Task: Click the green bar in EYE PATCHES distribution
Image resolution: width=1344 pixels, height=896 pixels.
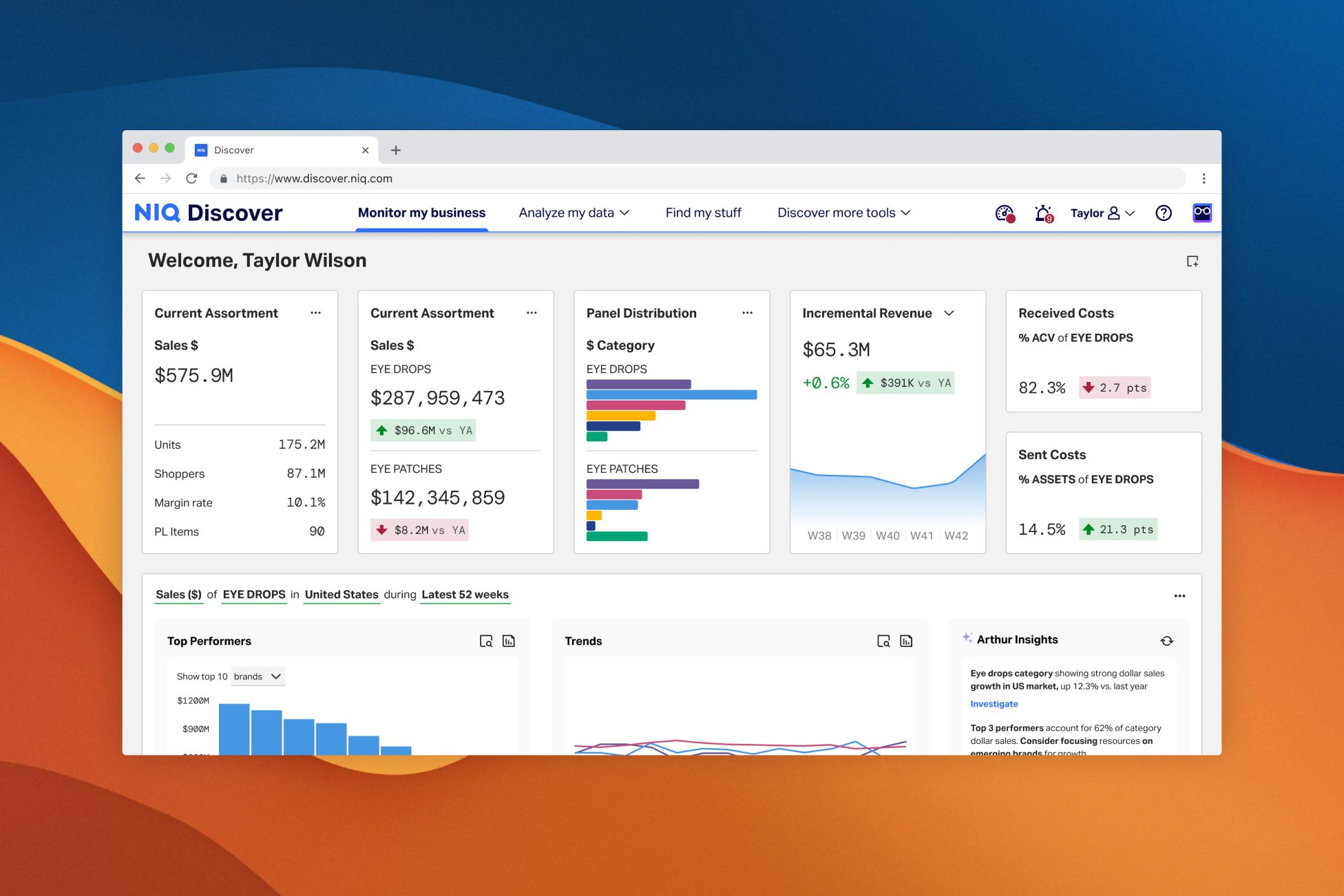Action: 617,536
